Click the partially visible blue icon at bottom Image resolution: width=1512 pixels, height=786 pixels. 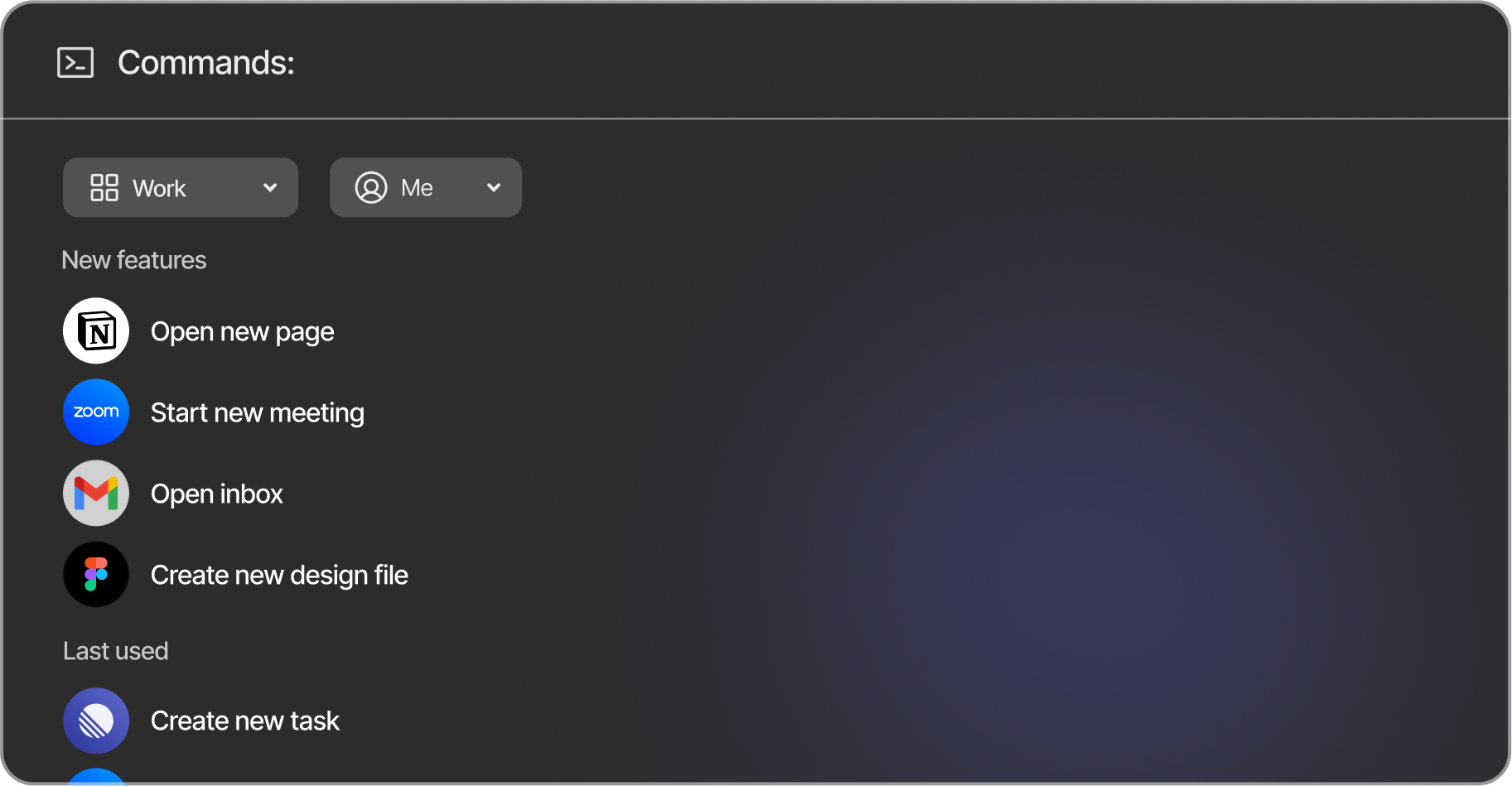pyautogui.click(x=96, y=777)
